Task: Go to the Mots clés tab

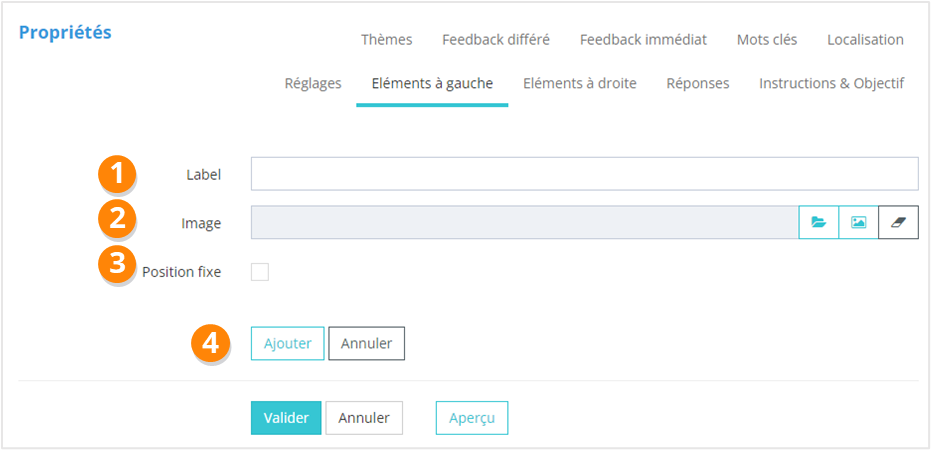Action: 767,40
